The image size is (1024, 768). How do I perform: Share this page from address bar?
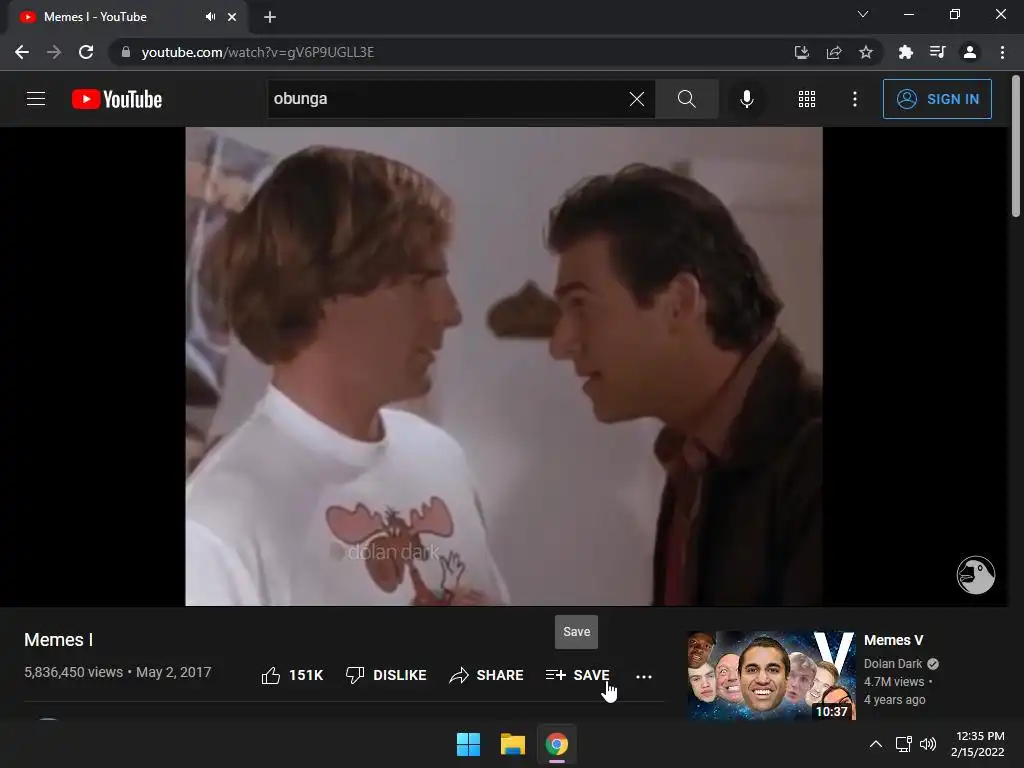click(834, 52)
